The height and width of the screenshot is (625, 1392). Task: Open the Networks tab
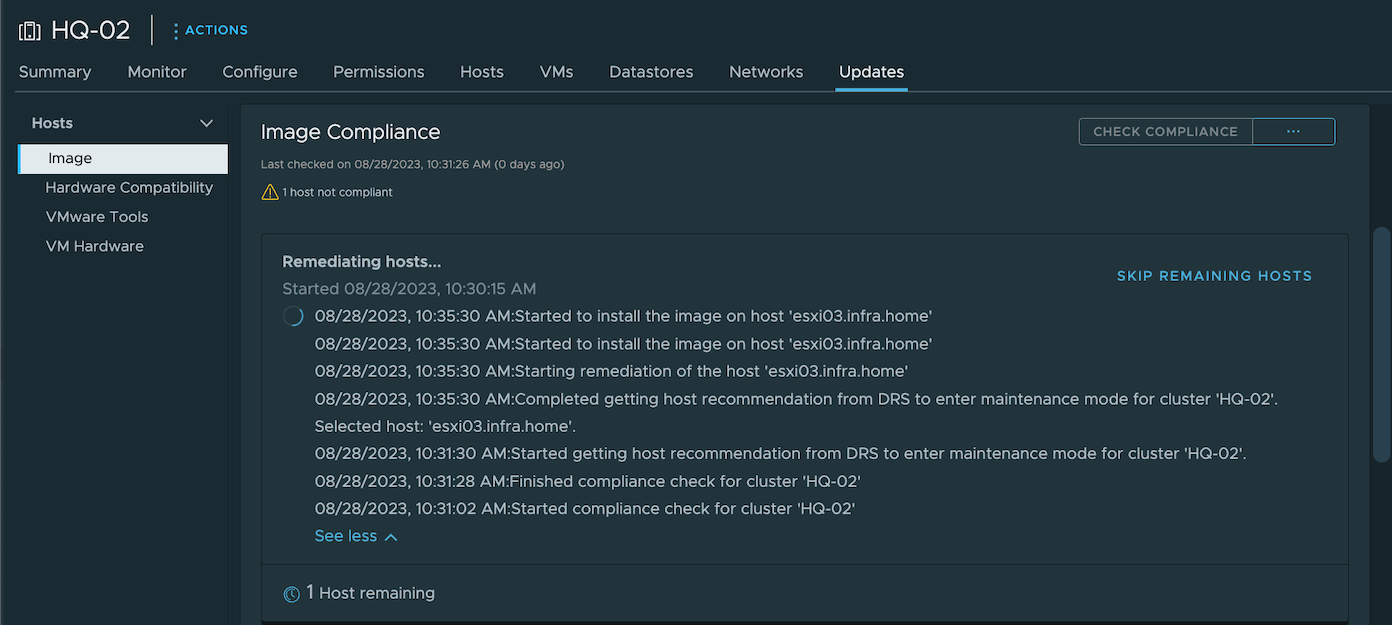[x=766, y=72]
